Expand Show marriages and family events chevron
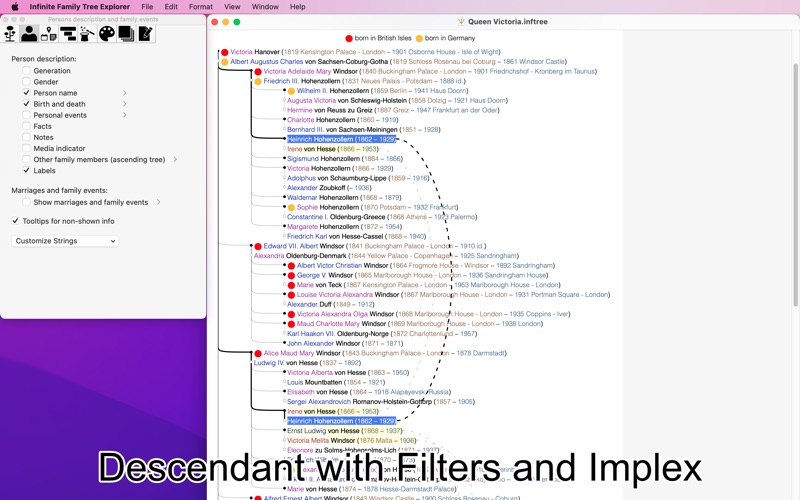 click(x=158, y=202)
